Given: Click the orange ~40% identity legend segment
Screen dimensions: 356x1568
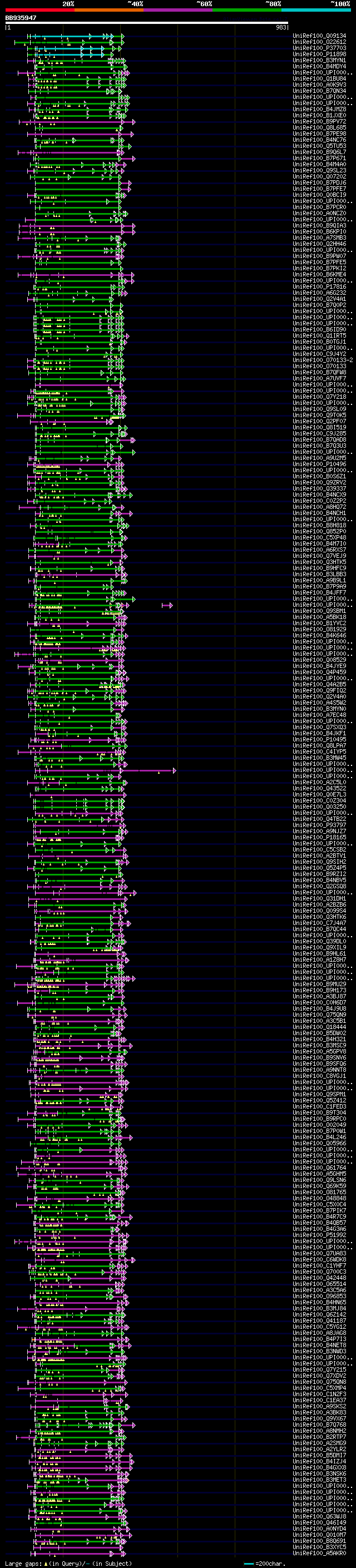Looking at the screenshot, I should [x=109, y=10].
